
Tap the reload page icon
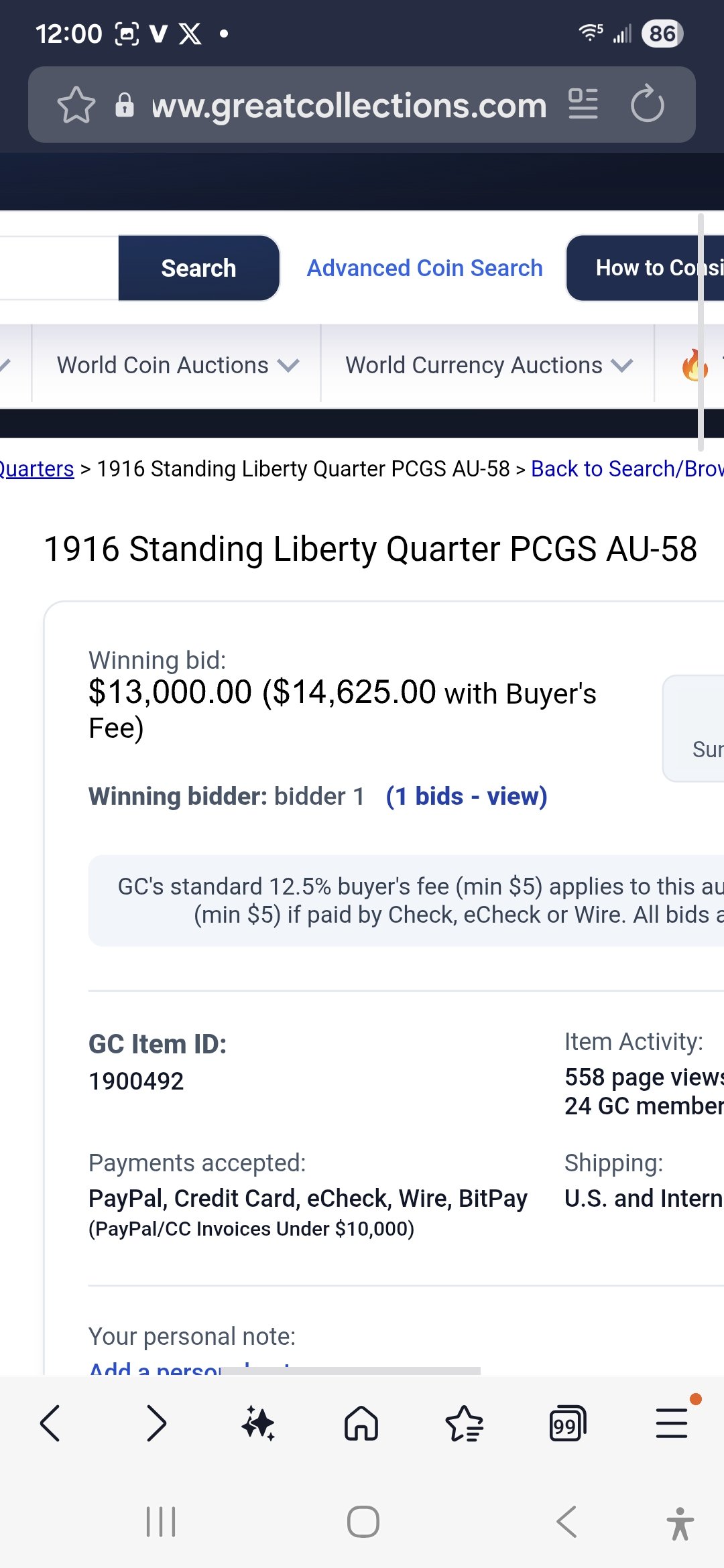click(x=647, y=104)
